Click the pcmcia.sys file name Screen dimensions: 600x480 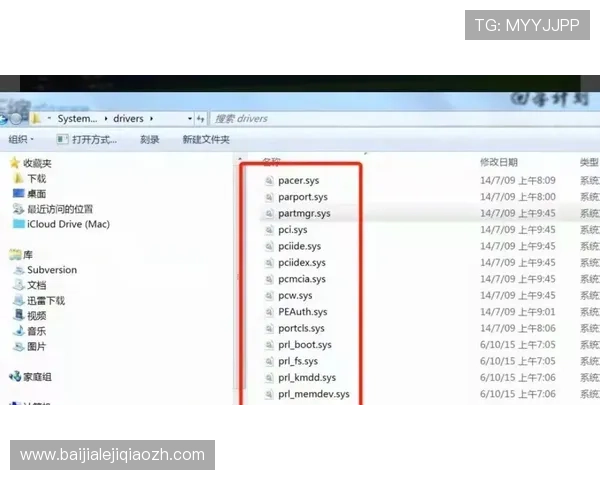[302, 279]
